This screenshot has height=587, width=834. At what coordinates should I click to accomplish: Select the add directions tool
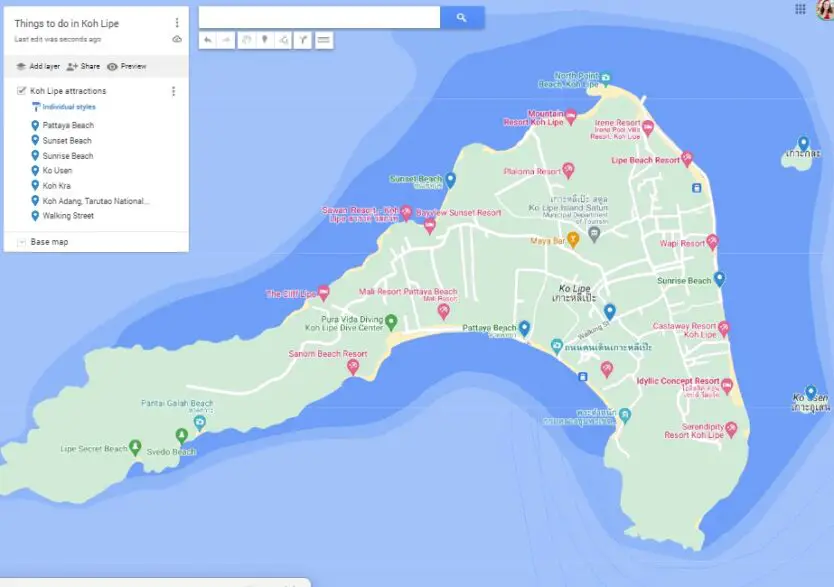[303, 41]
